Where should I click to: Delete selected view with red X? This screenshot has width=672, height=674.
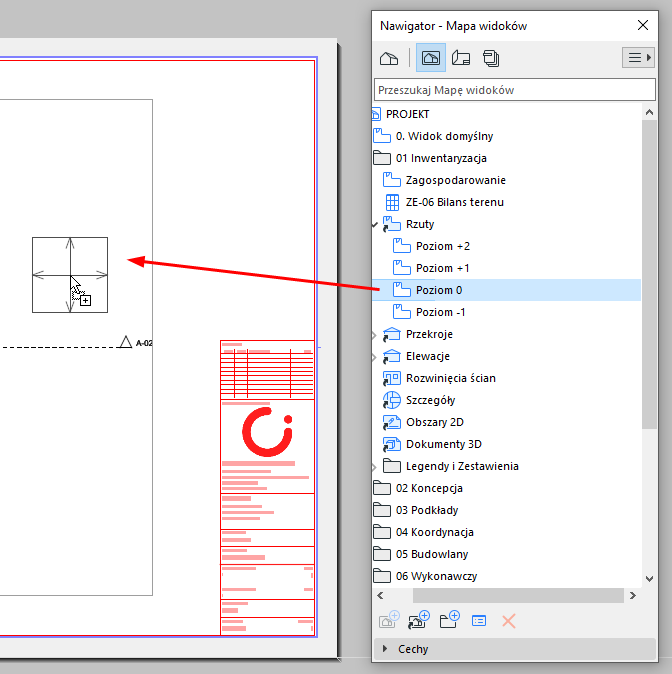(508, 620)
